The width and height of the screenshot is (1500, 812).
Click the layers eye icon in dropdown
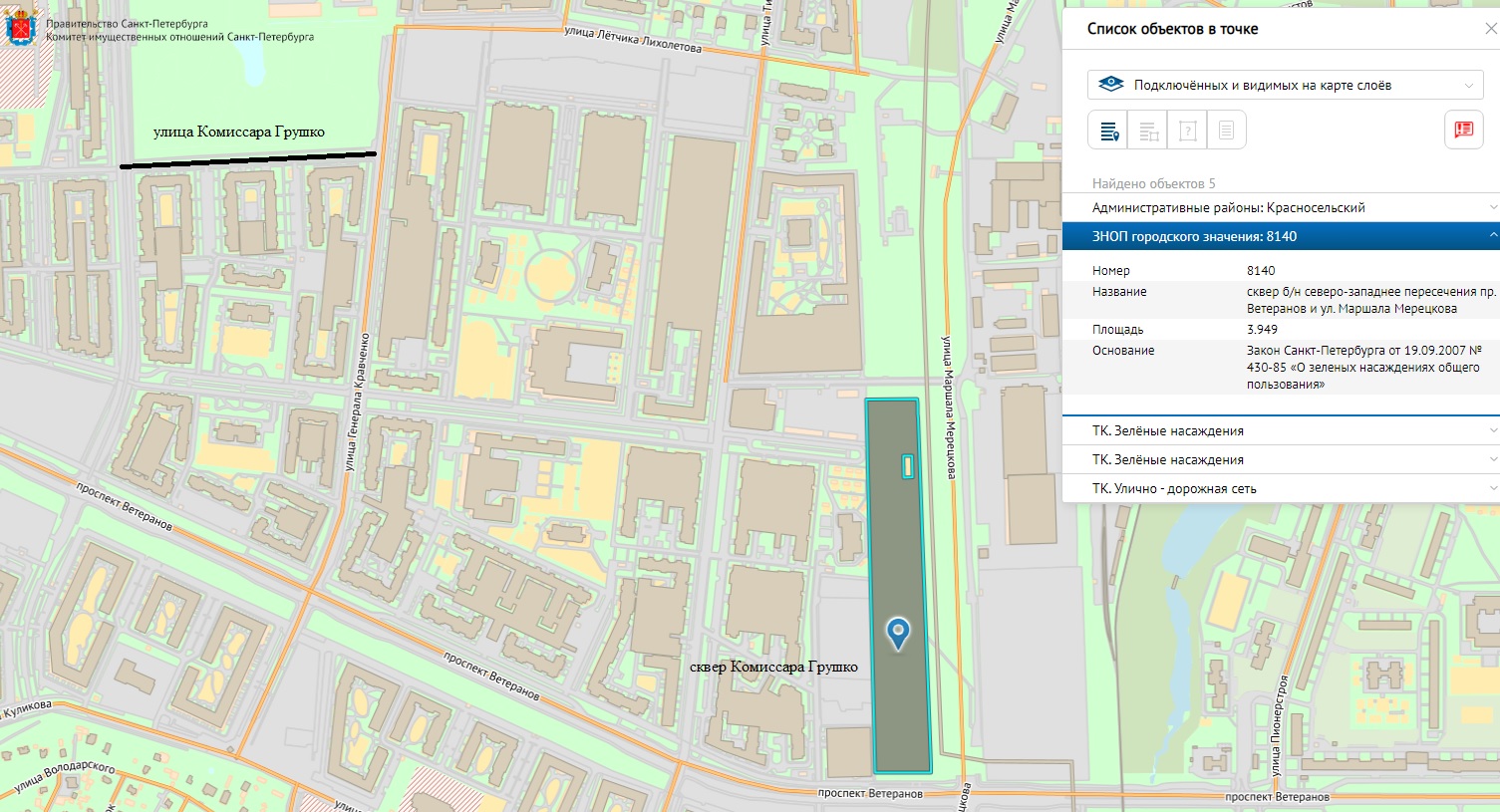click(1110, 85)
